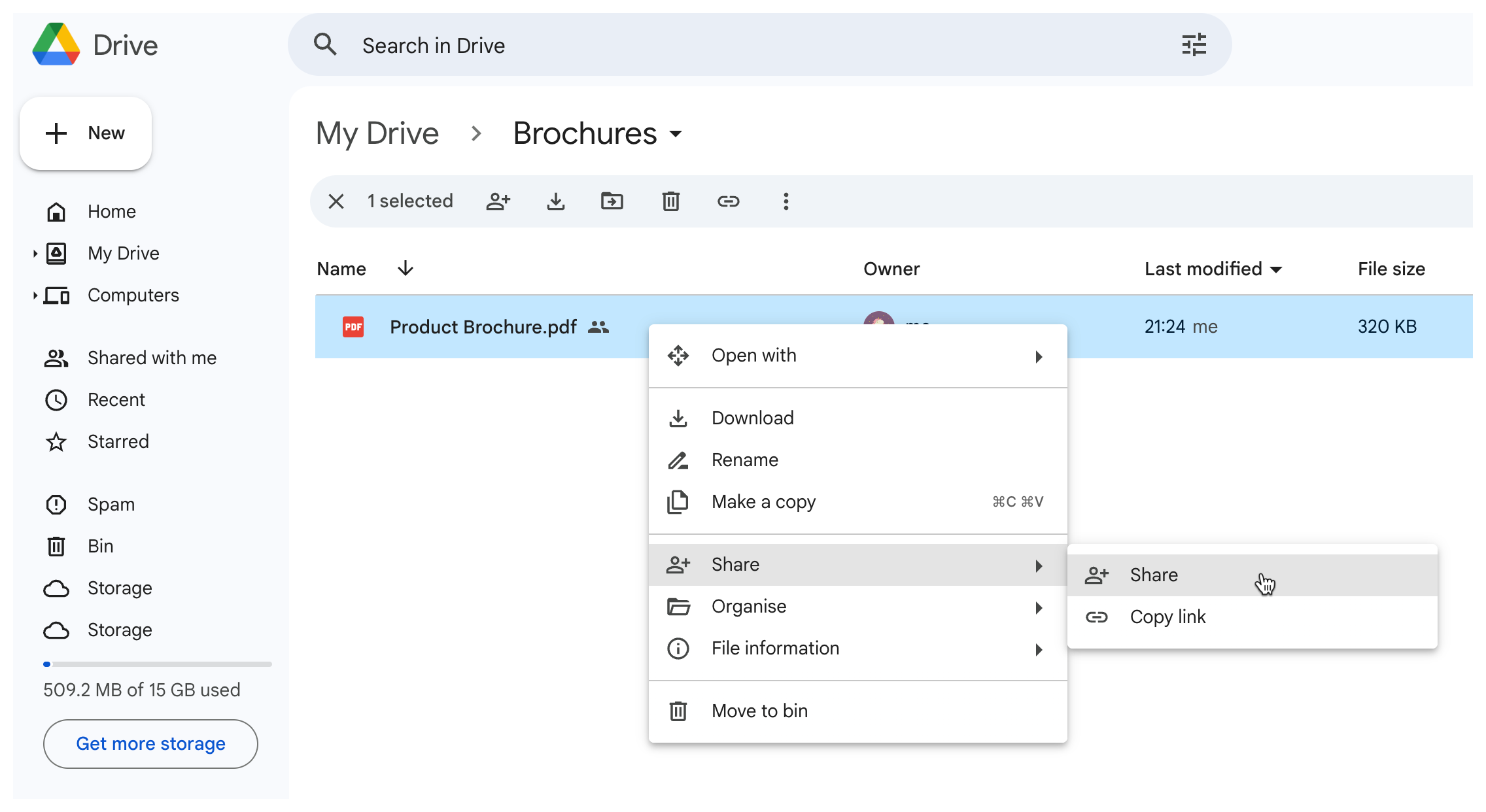This screenshot has width=1486, height=812.
Task: Open the search options filter icon
Action: coord(1194,44)
